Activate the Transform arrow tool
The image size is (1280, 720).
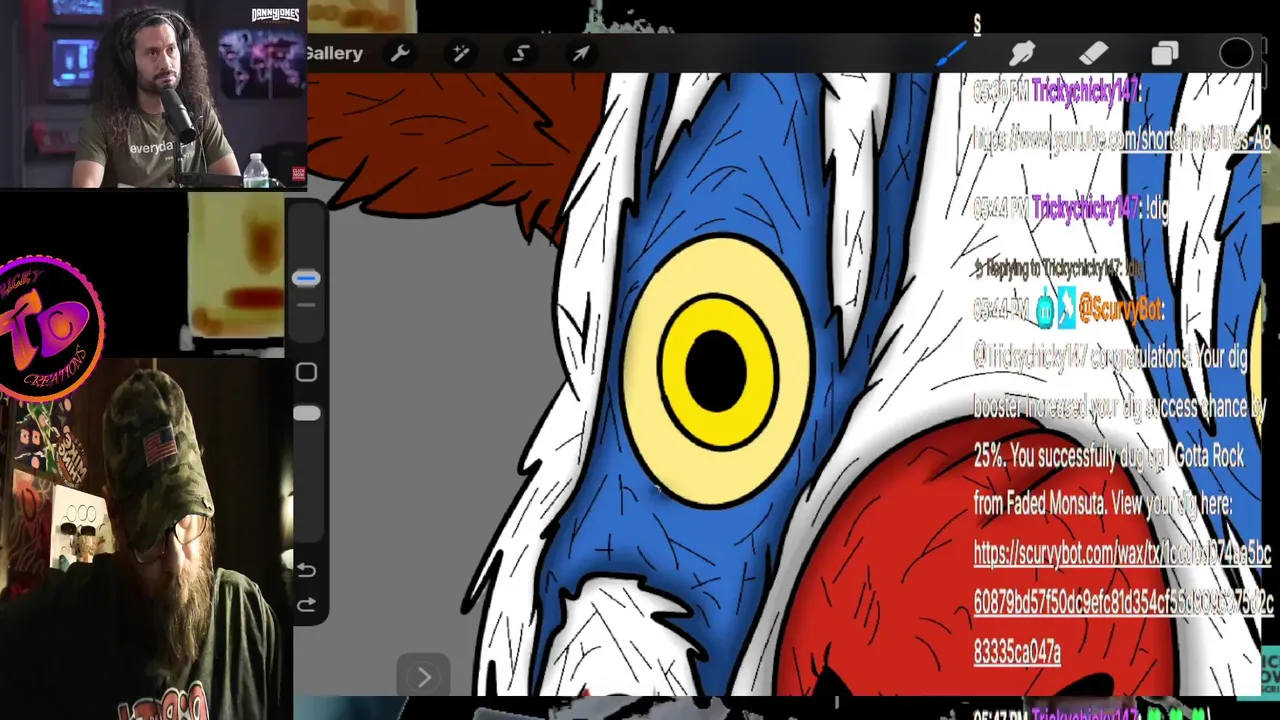tap(581, 53)
